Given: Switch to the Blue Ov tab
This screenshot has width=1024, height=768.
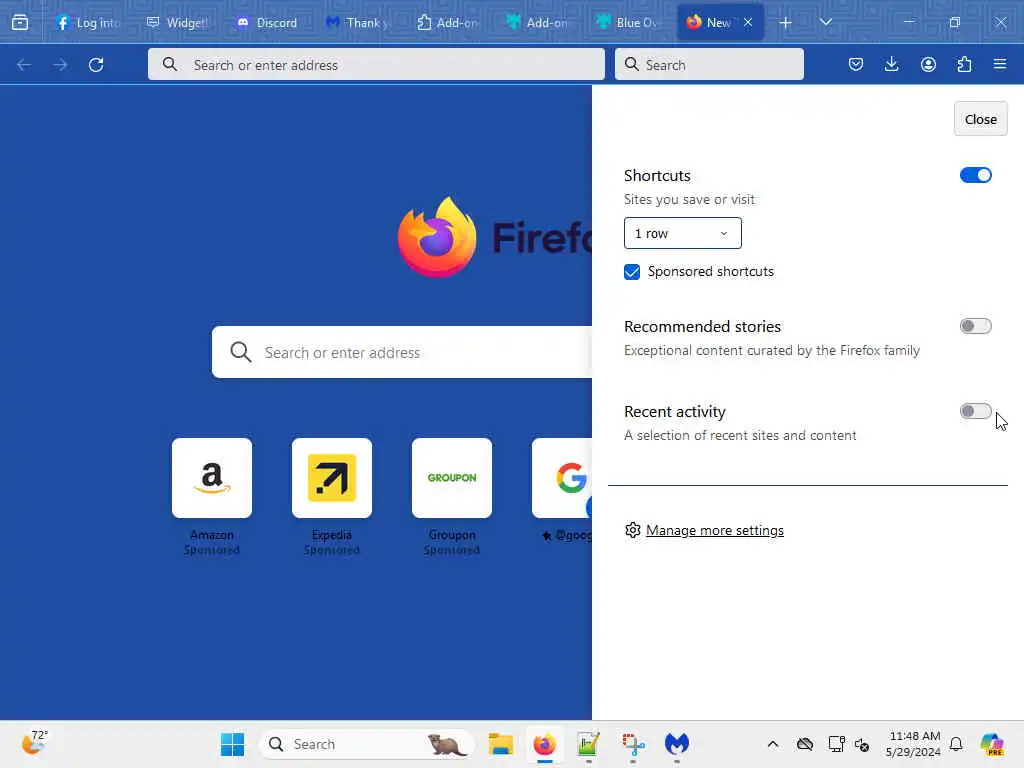Looking at the screenshot, I should (628, 22).
